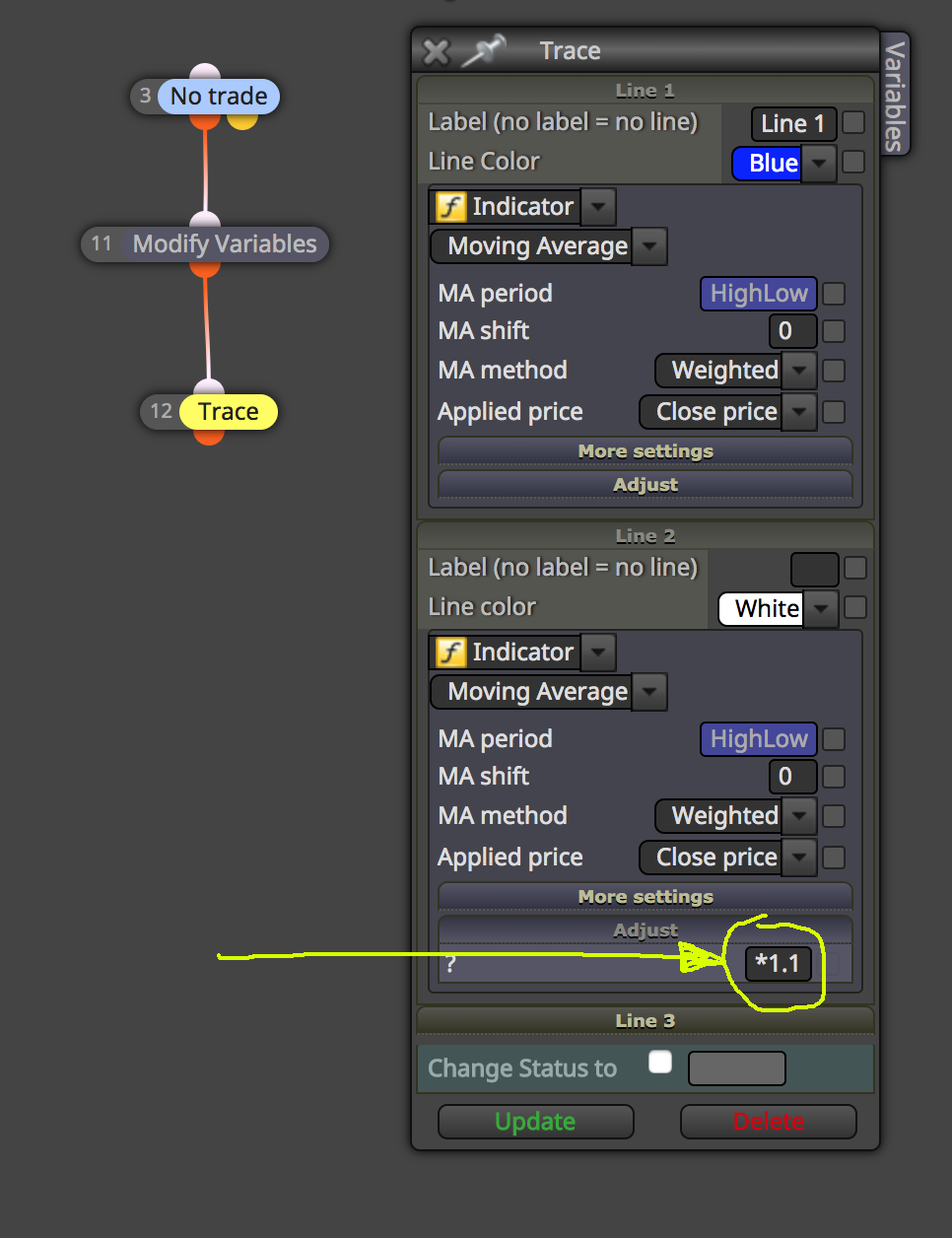Click Line 1 HighLow MA period variable
This screenshot has height=1238, width=952.
[x=759, y=294]
